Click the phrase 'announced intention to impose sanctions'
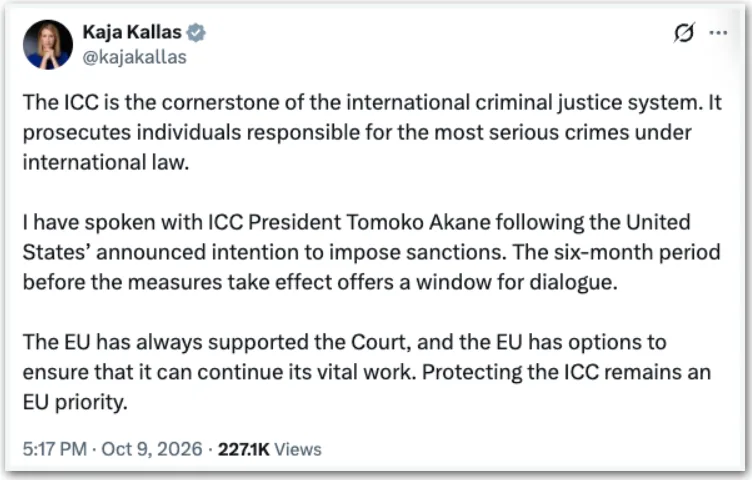 click(300, 253)
